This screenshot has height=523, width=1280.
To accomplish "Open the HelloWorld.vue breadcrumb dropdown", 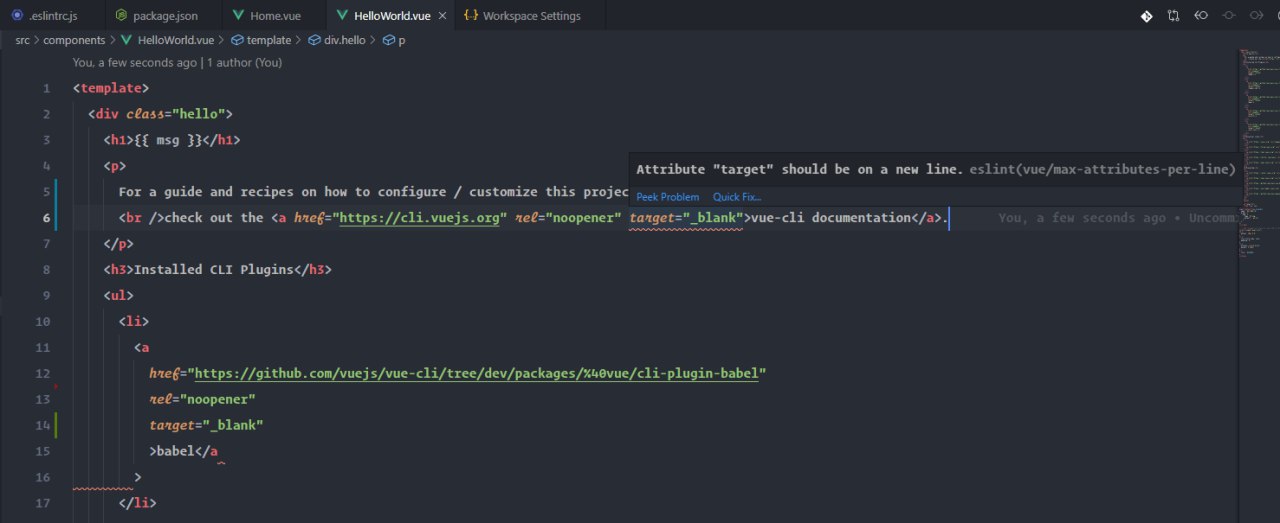I will pos(166,40).
